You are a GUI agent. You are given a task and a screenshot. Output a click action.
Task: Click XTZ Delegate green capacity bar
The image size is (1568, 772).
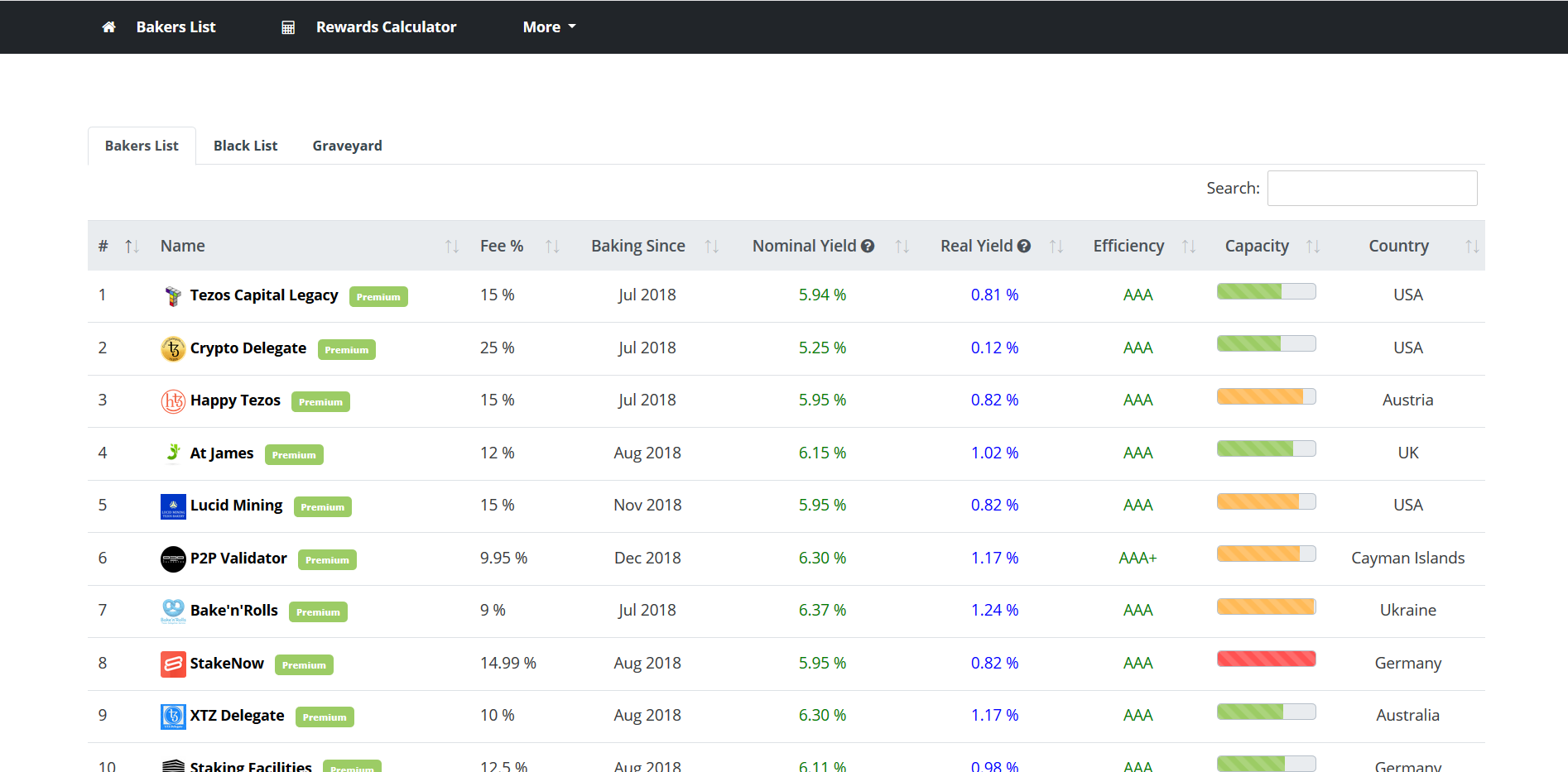[1266, 712]
